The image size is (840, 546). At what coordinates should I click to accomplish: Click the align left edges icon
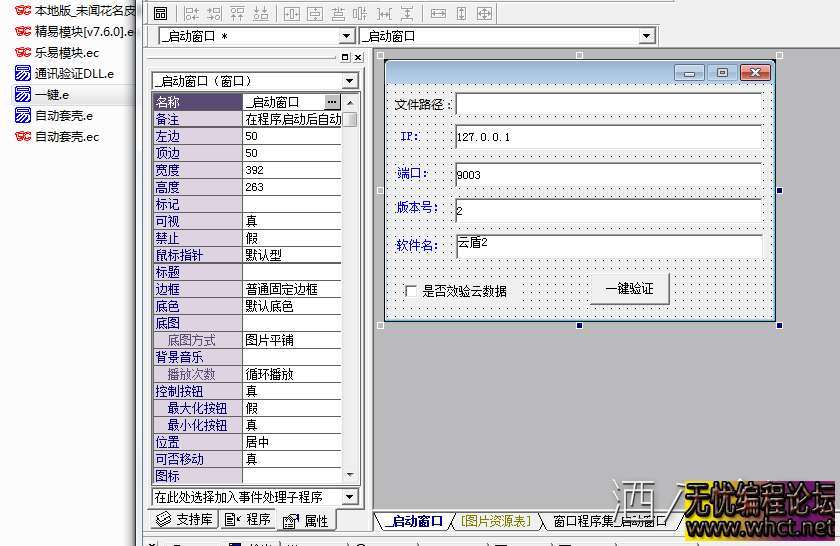[190, 14]
